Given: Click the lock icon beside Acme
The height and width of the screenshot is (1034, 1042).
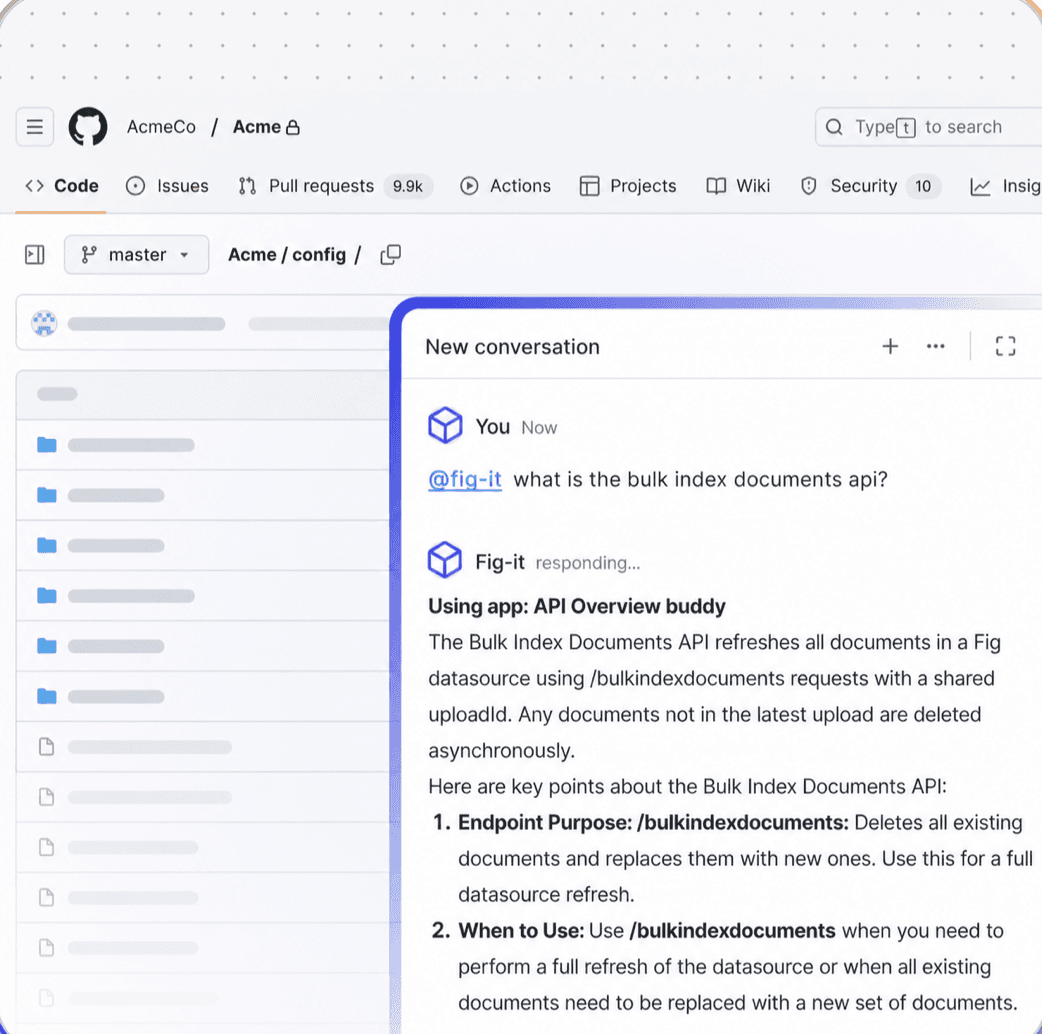Looking at the screenshot, I should tap(292, 127).
